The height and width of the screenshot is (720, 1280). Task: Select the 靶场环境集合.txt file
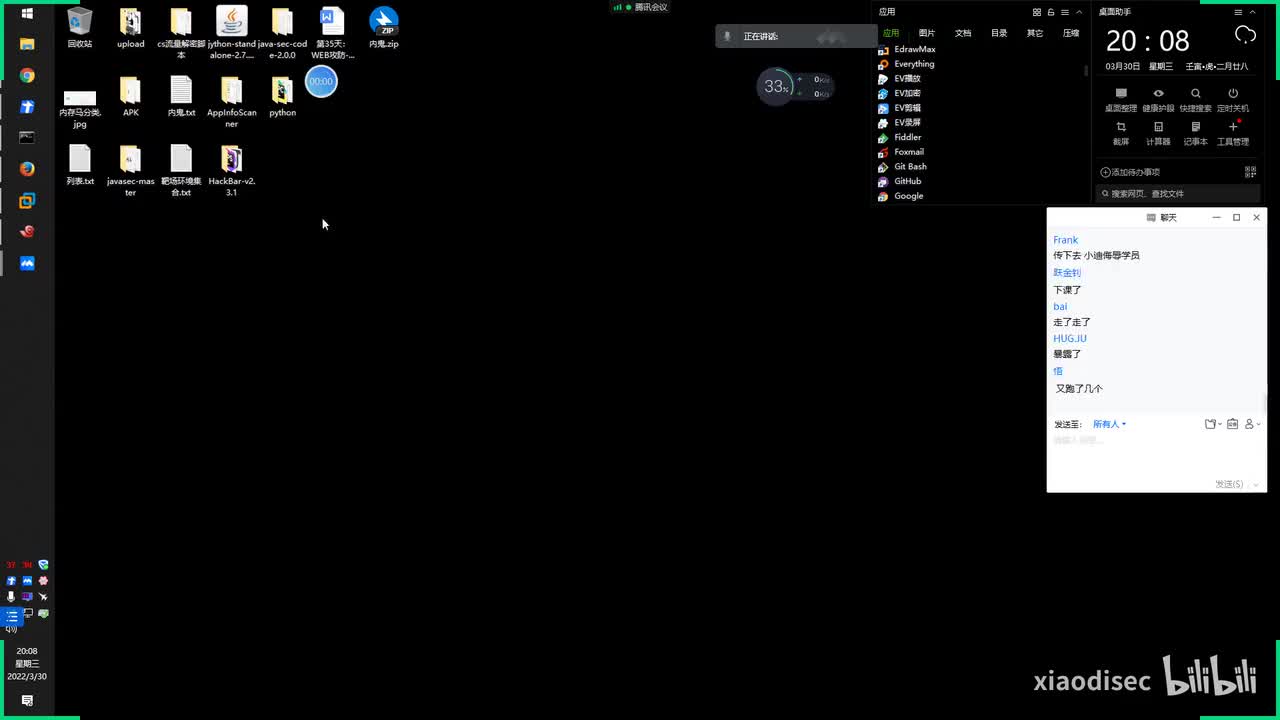[x=181, y=171]
